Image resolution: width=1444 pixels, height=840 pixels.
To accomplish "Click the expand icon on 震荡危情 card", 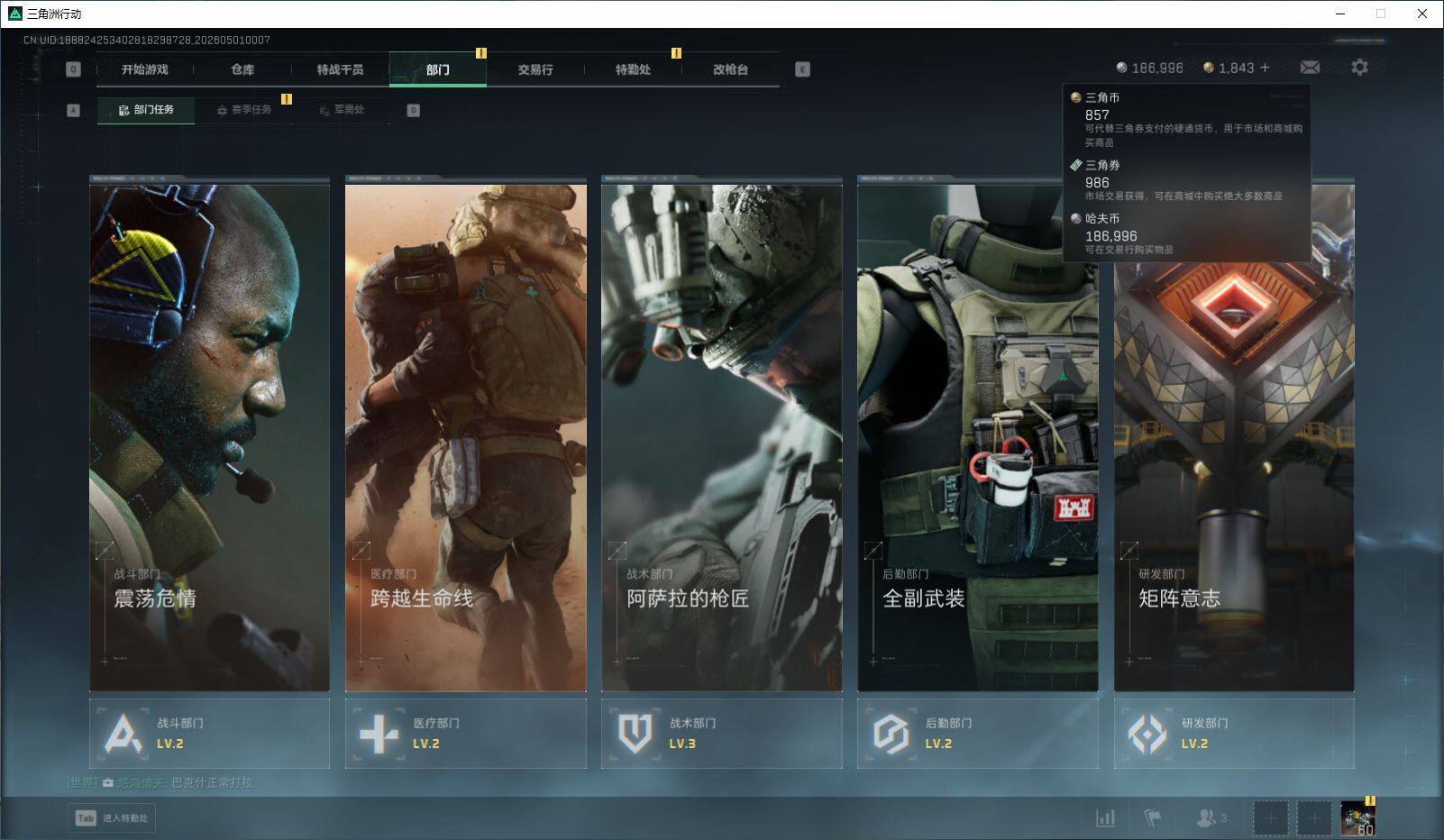I will [x=105, y=550].
